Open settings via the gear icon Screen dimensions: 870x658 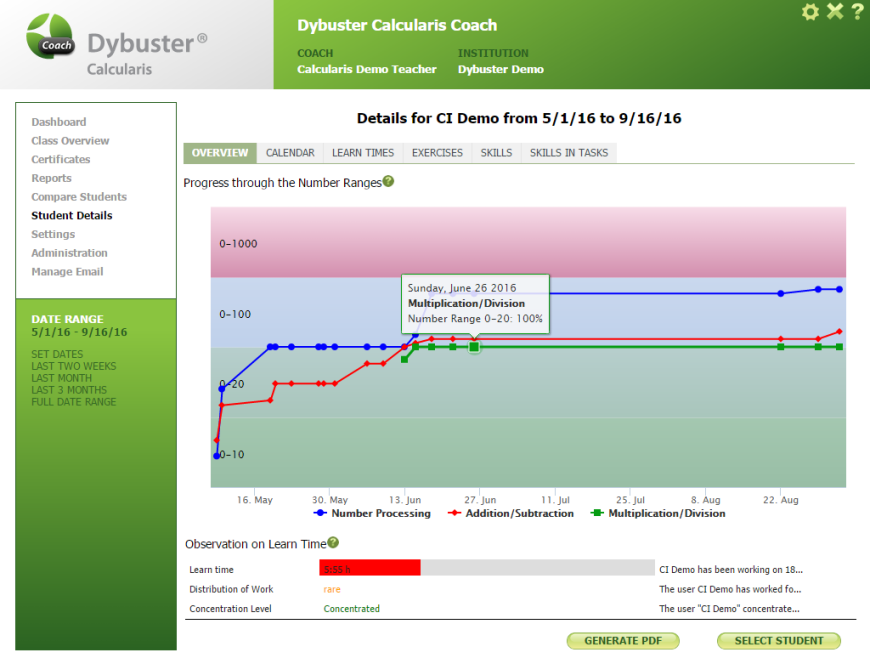pyautogui.click(x=810, y=12)
